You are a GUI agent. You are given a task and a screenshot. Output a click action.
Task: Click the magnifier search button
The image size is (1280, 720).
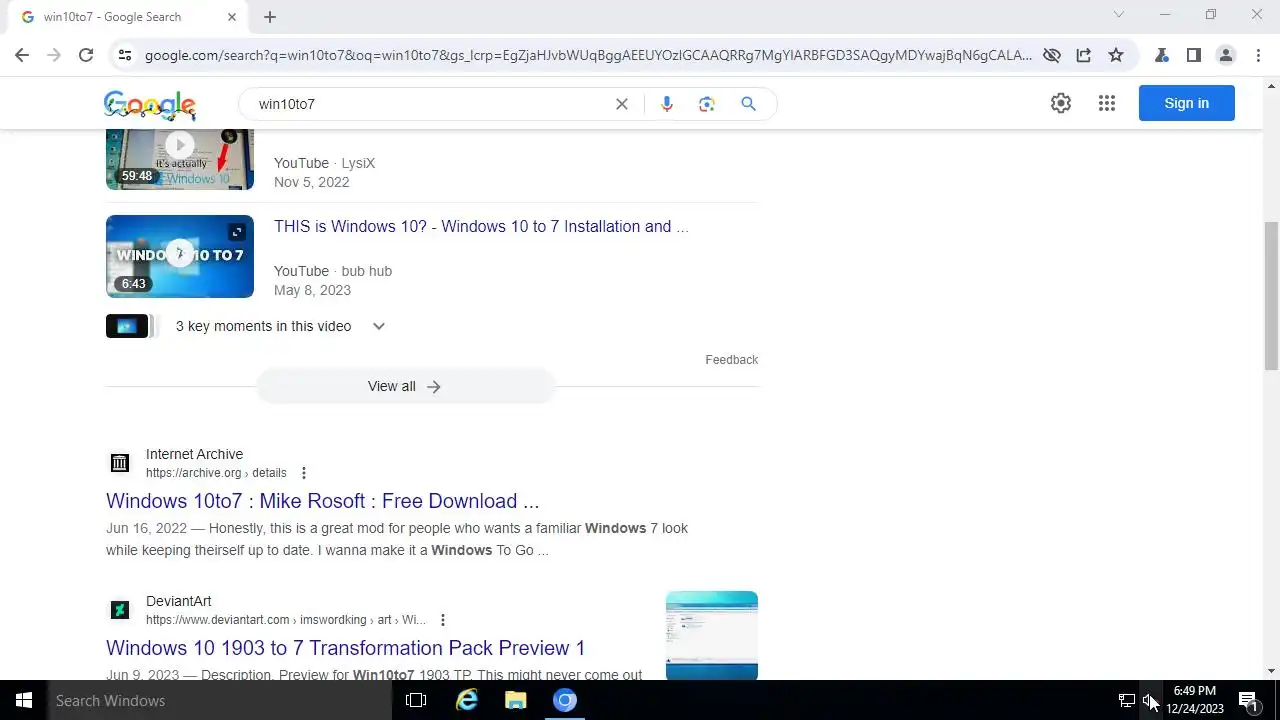pos(748,104)
